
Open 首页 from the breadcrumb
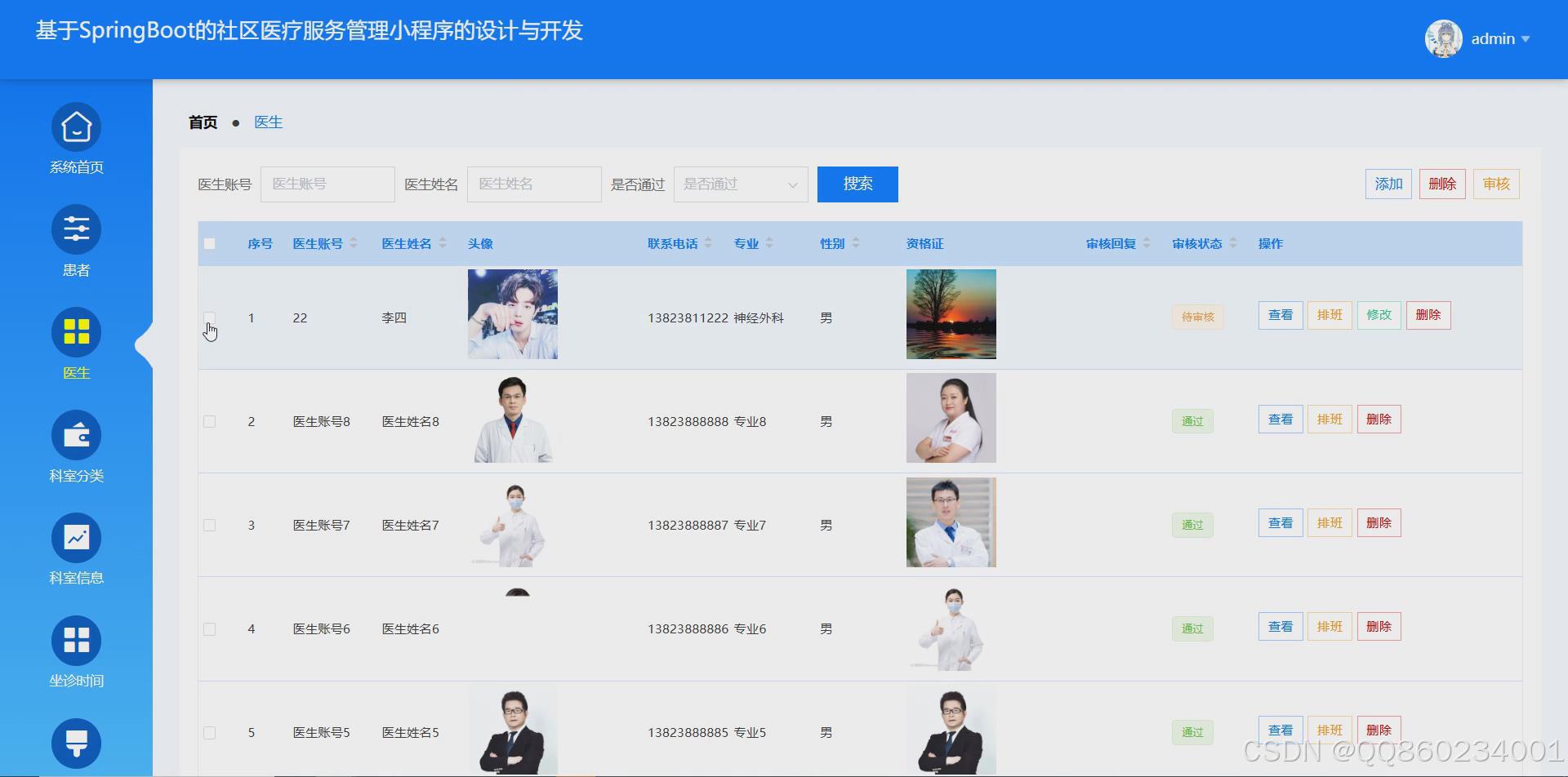[x=203, y=122]
